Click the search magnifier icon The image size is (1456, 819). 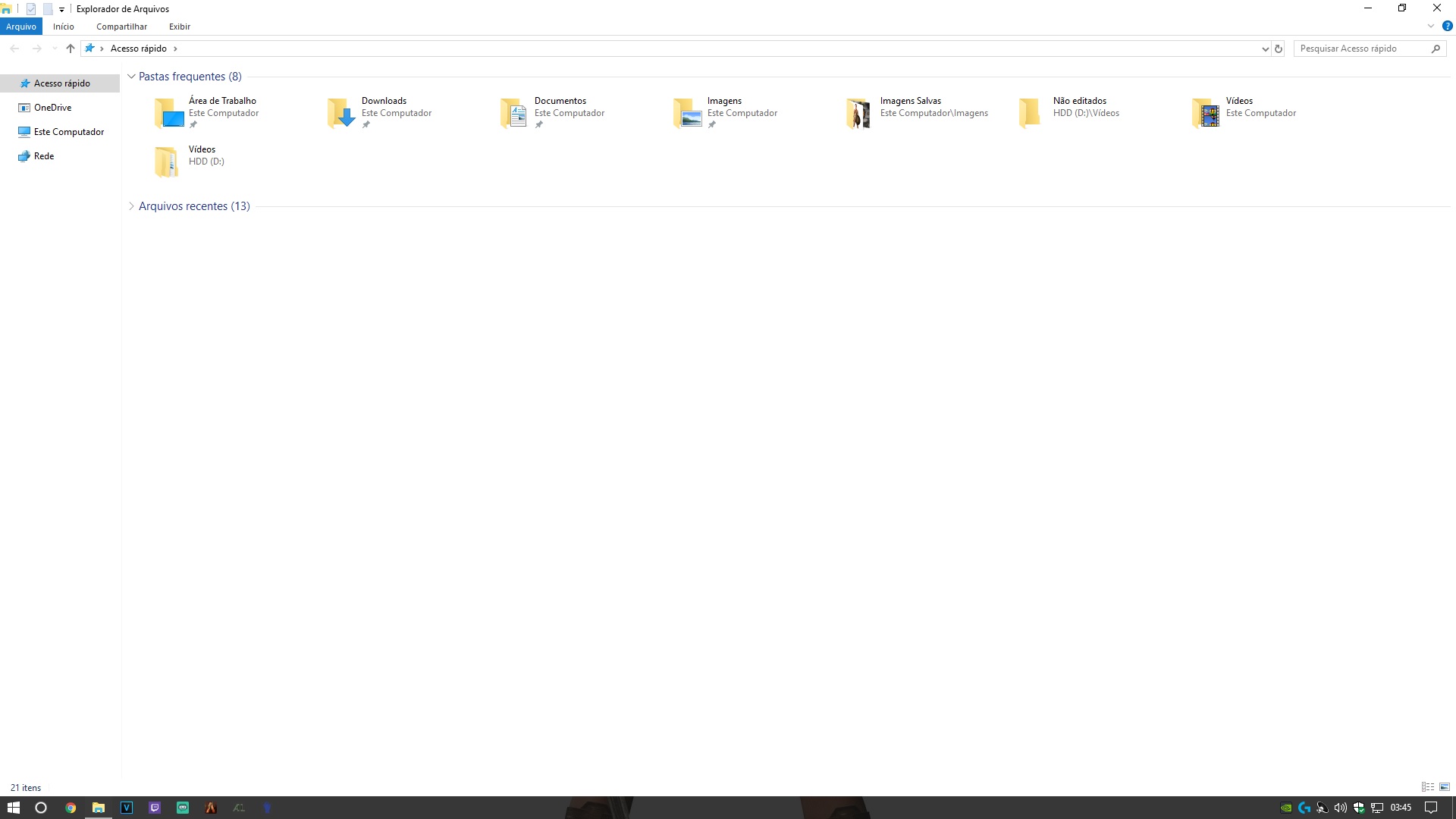(x=1436, y=49)
